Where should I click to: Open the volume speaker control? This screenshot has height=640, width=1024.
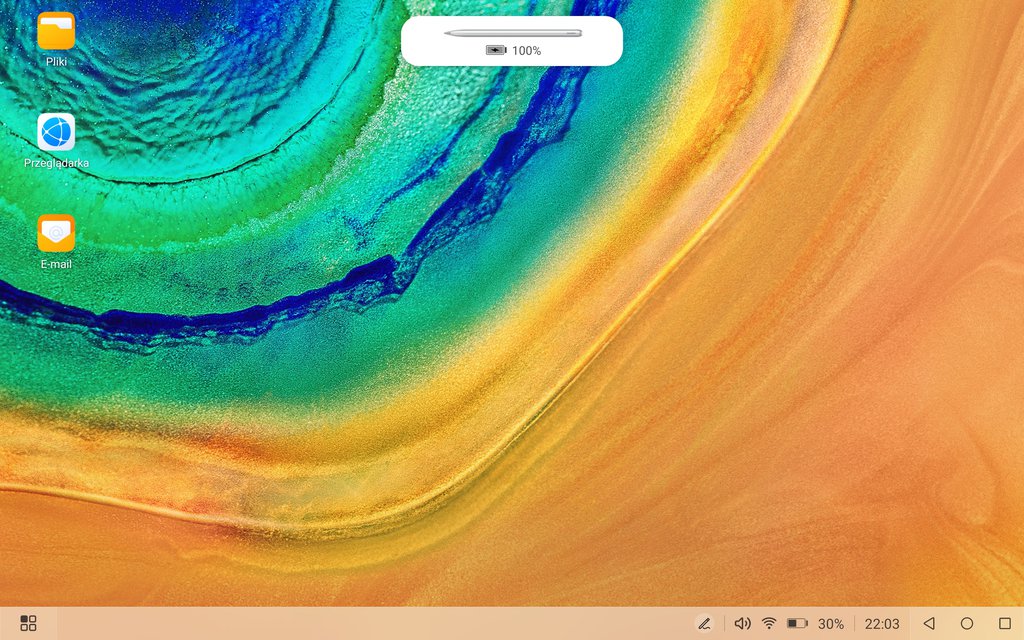pyautogui.click(x=743, y=624)
